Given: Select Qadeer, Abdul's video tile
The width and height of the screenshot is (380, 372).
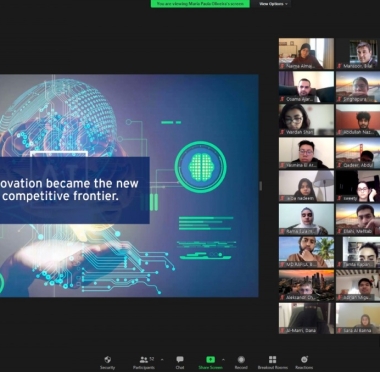Looking at the screenshot, I should click(358, 153).
